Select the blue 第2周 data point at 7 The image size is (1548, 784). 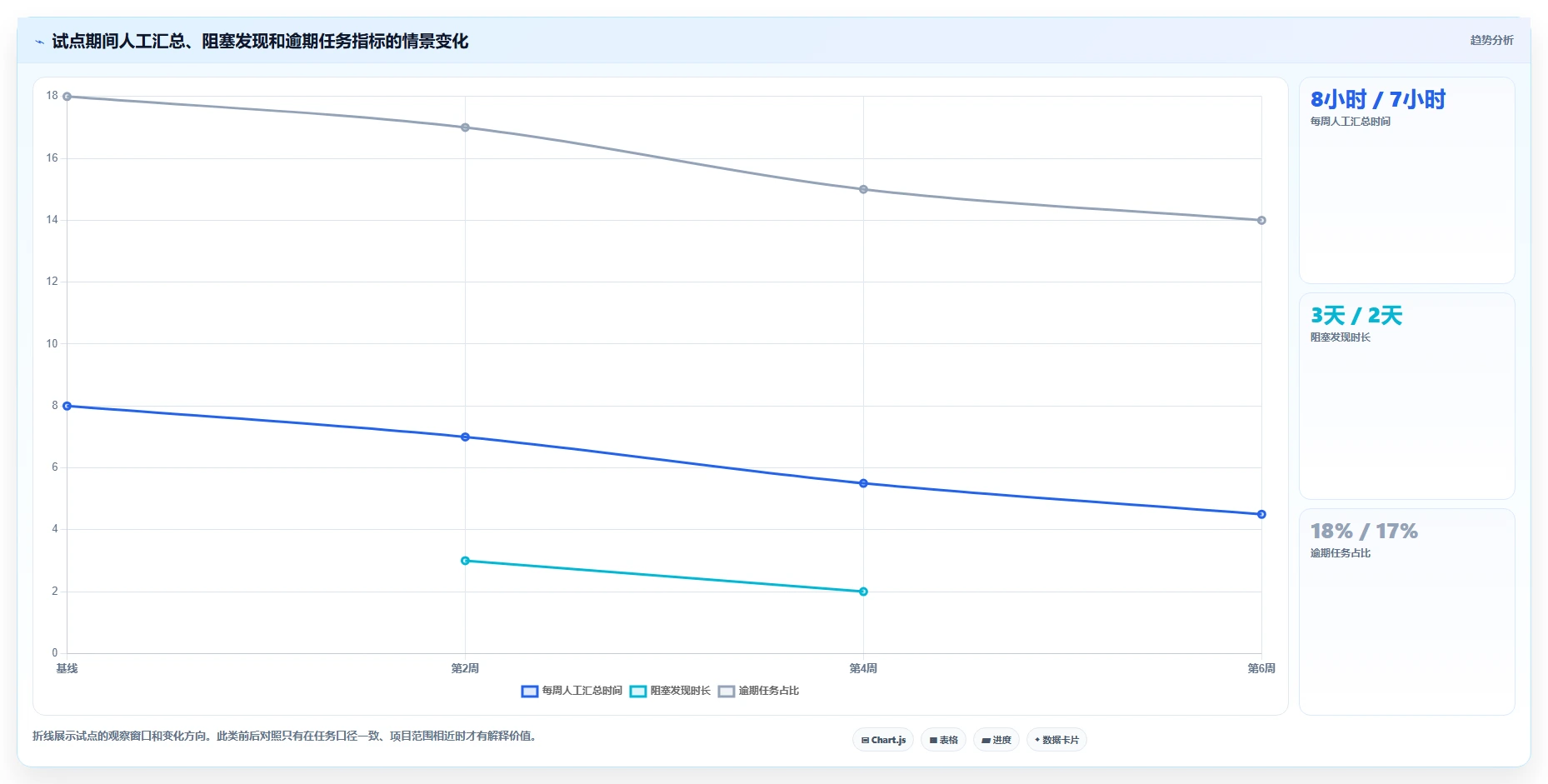465,437
